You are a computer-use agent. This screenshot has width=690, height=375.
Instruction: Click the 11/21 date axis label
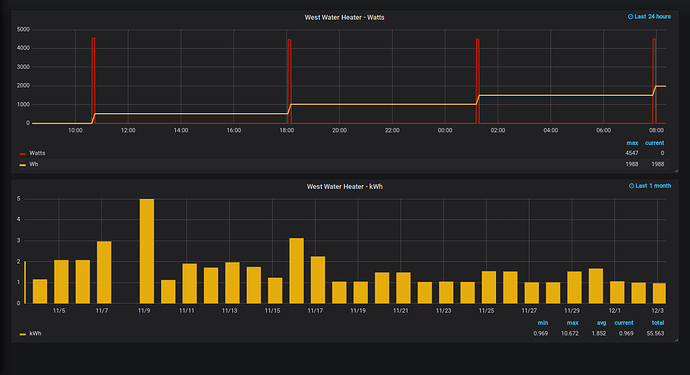(400, 311)
